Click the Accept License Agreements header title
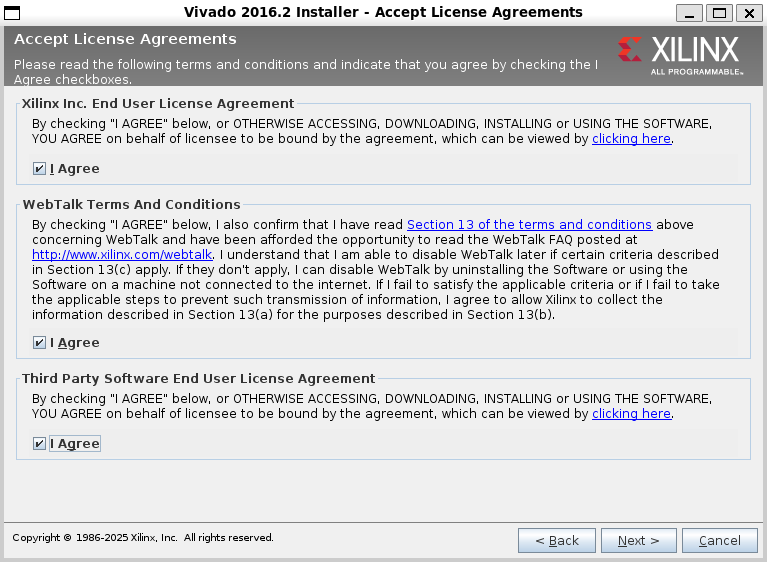This screenshot has width=767, height=562. tap(125, 40)
